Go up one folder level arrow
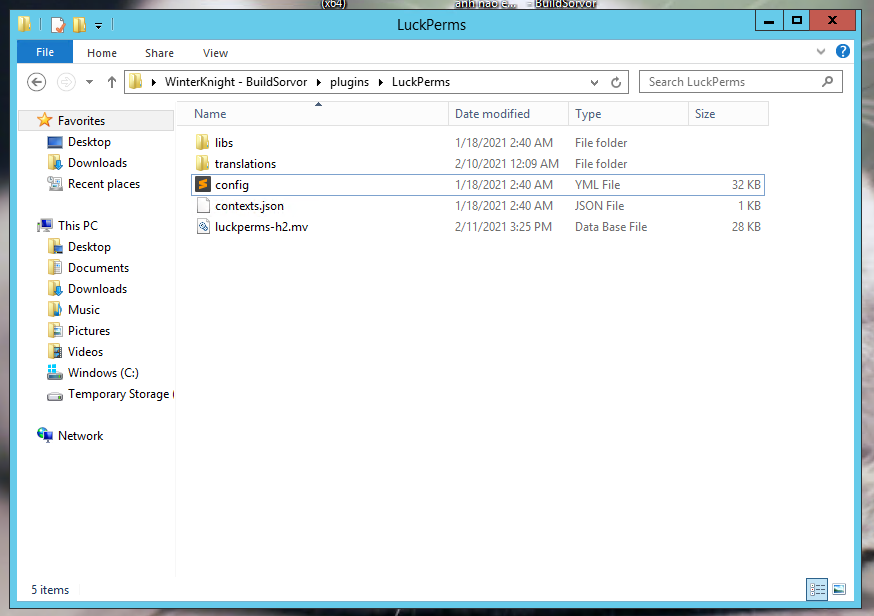 [x=111, y=82]
